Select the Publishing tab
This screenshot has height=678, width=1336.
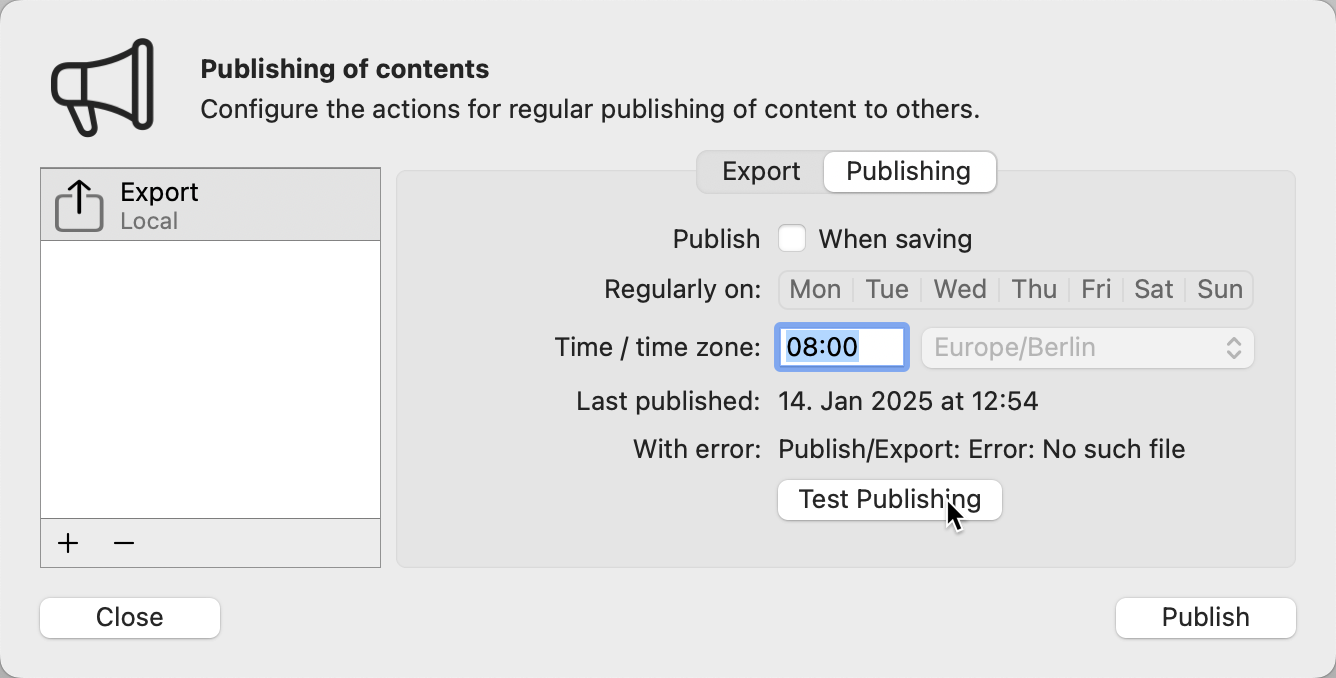[909, 171]
